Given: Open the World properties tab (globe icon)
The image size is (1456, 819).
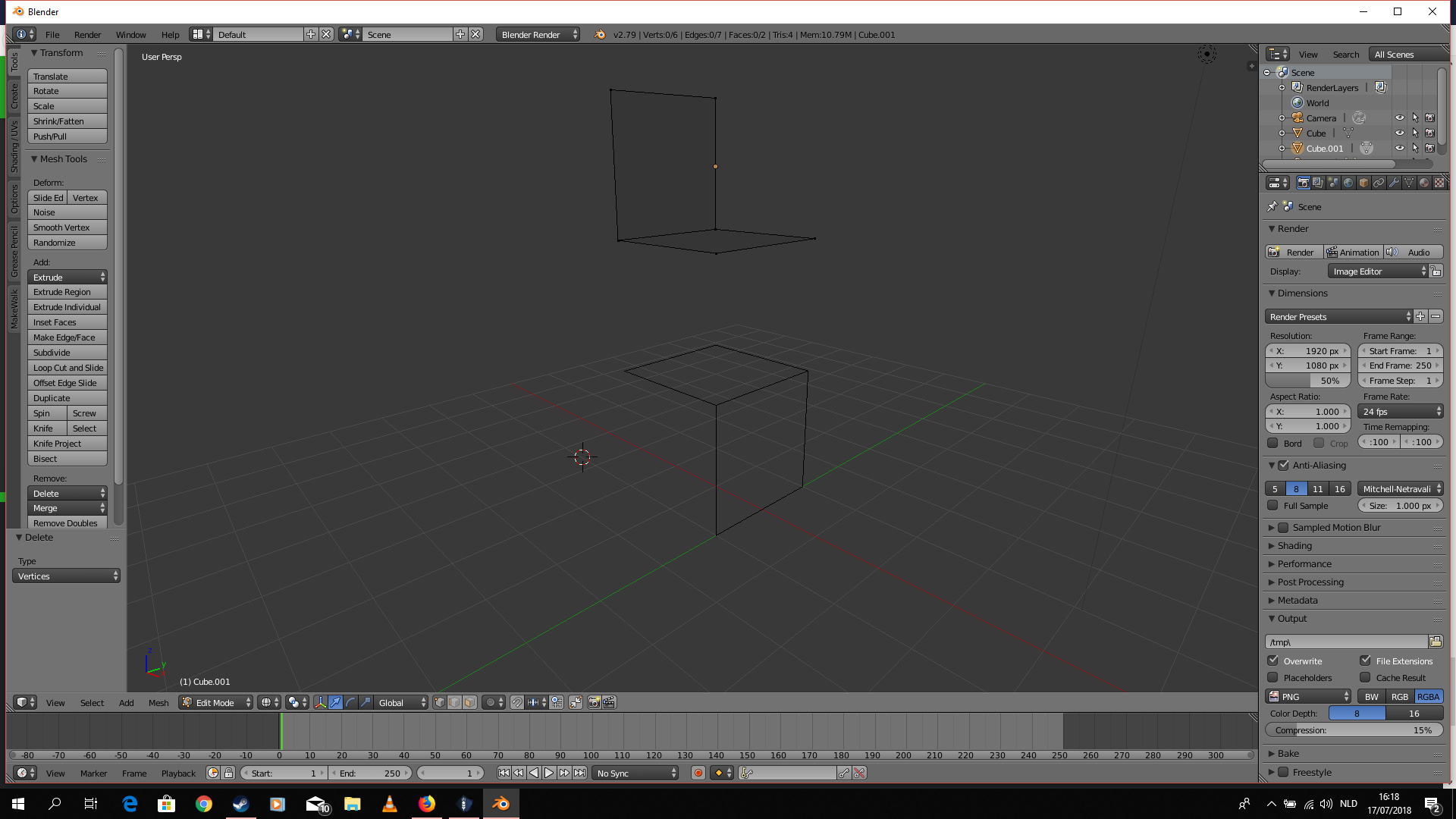Looking at the screenshot, I should click(x=1348, y=183).
